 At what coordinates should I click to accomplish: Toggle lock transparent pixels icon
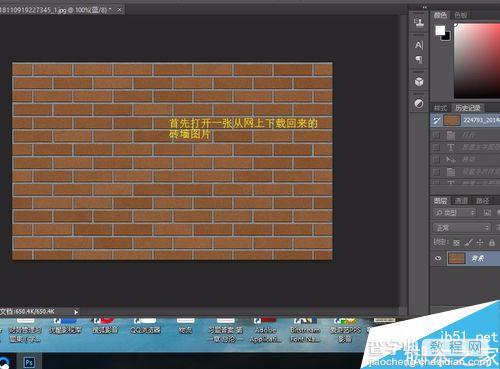point(457,243)
